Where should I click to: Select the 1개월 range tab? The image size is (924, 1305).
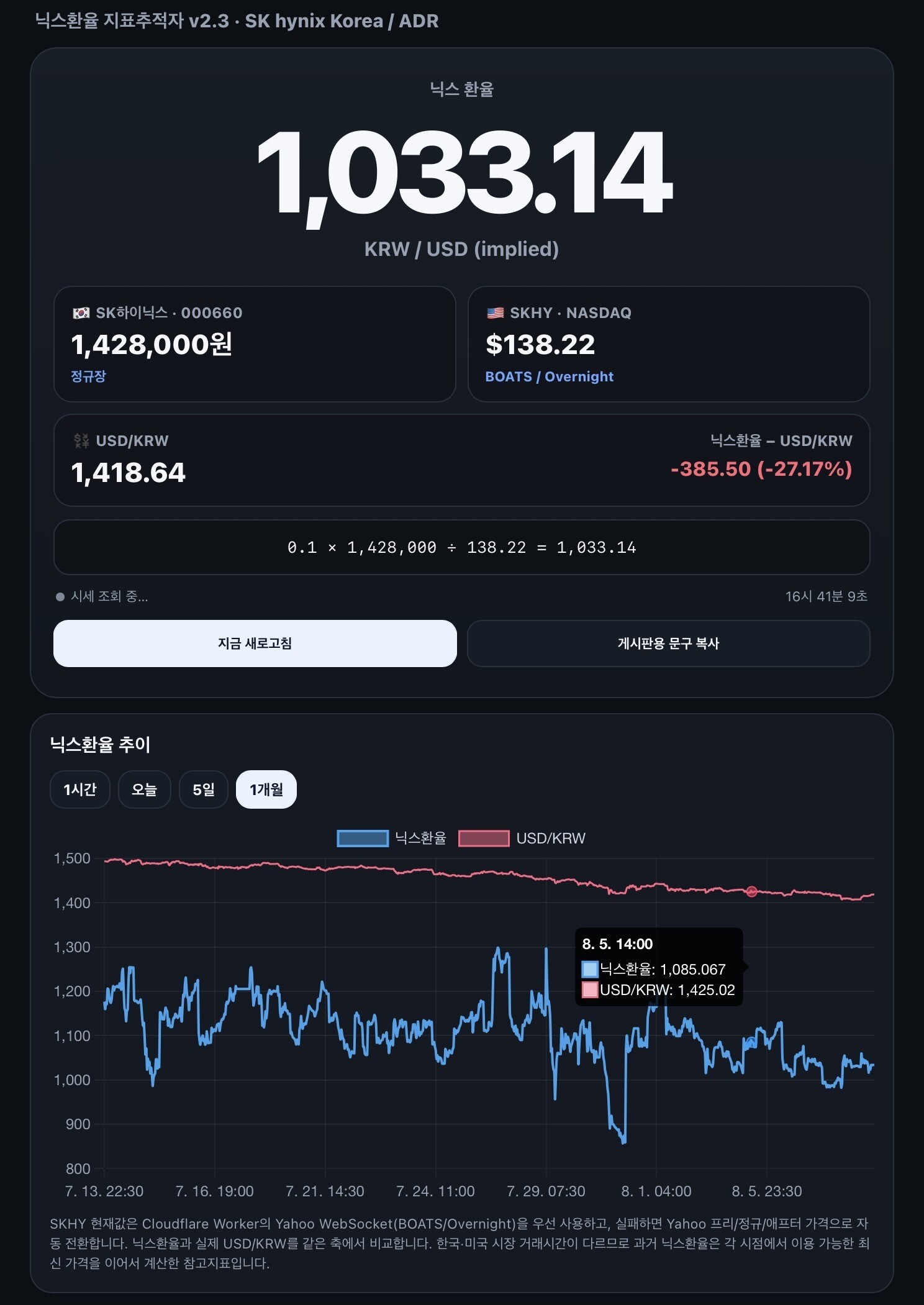(266, 789)
